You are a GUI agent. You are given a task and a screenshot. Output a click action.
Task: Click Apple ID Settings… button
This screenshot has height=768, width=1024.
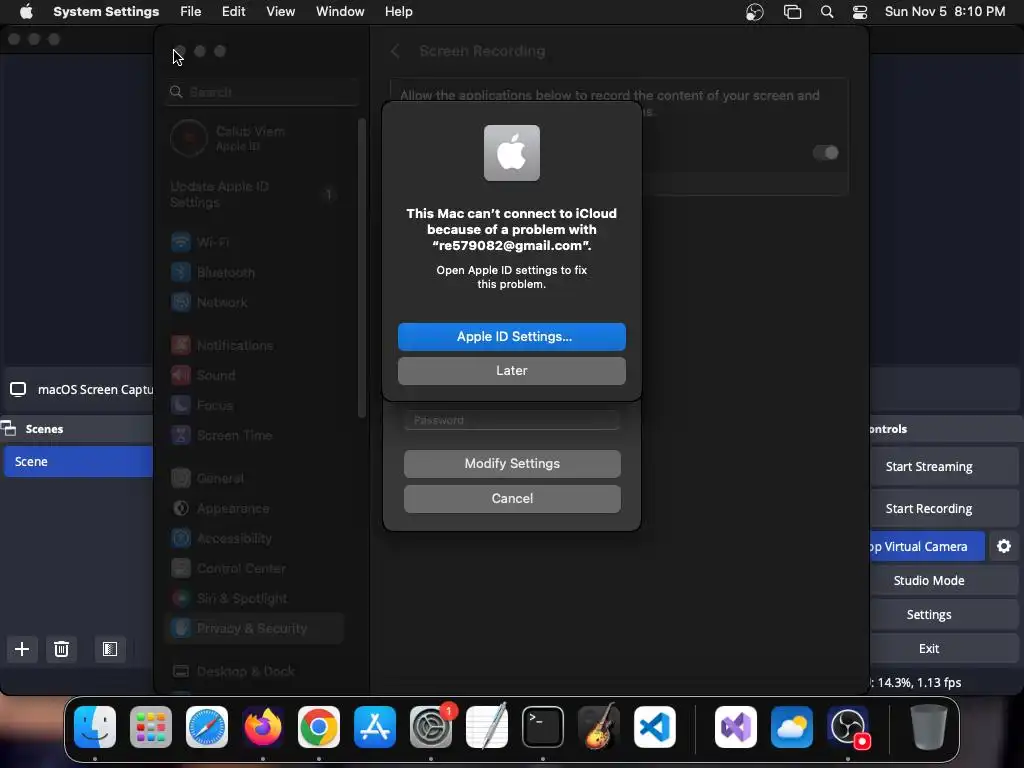(512, 337)
